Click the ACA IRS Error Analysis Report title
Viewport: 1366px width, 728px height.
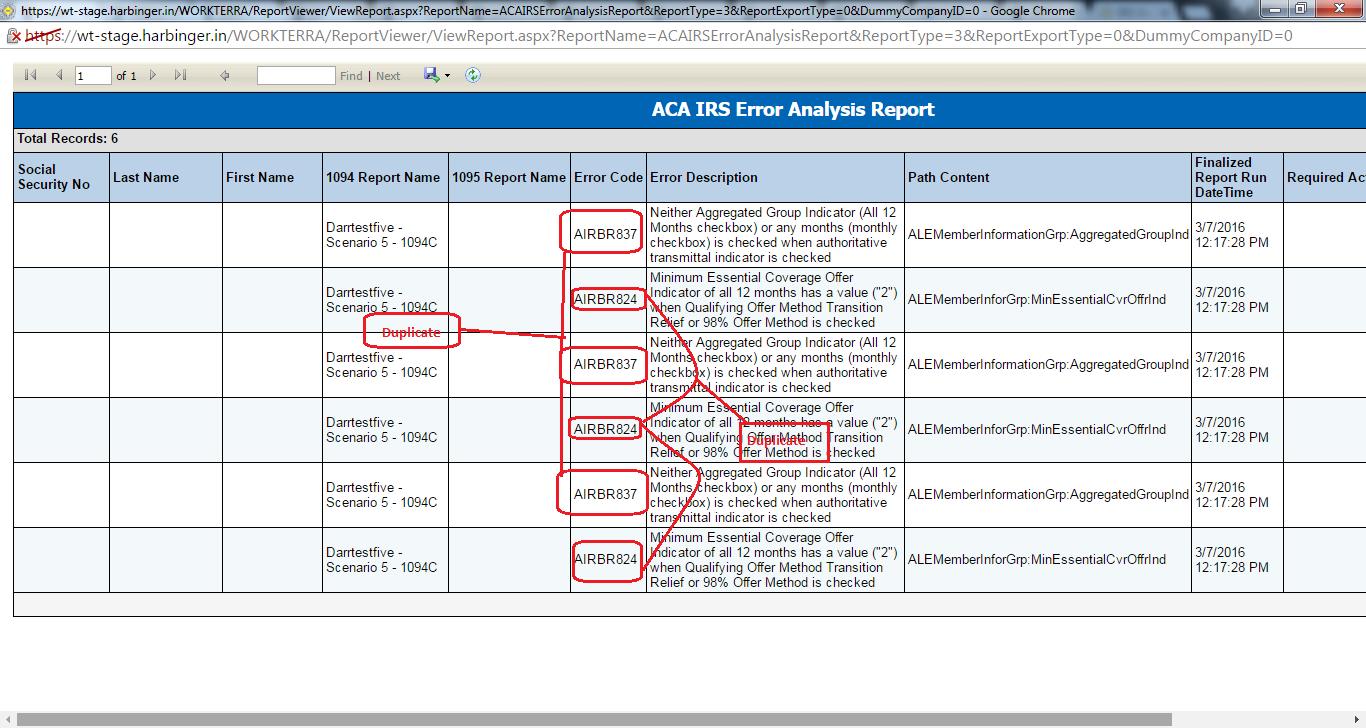pyautogui.click(x=793, y=110)
